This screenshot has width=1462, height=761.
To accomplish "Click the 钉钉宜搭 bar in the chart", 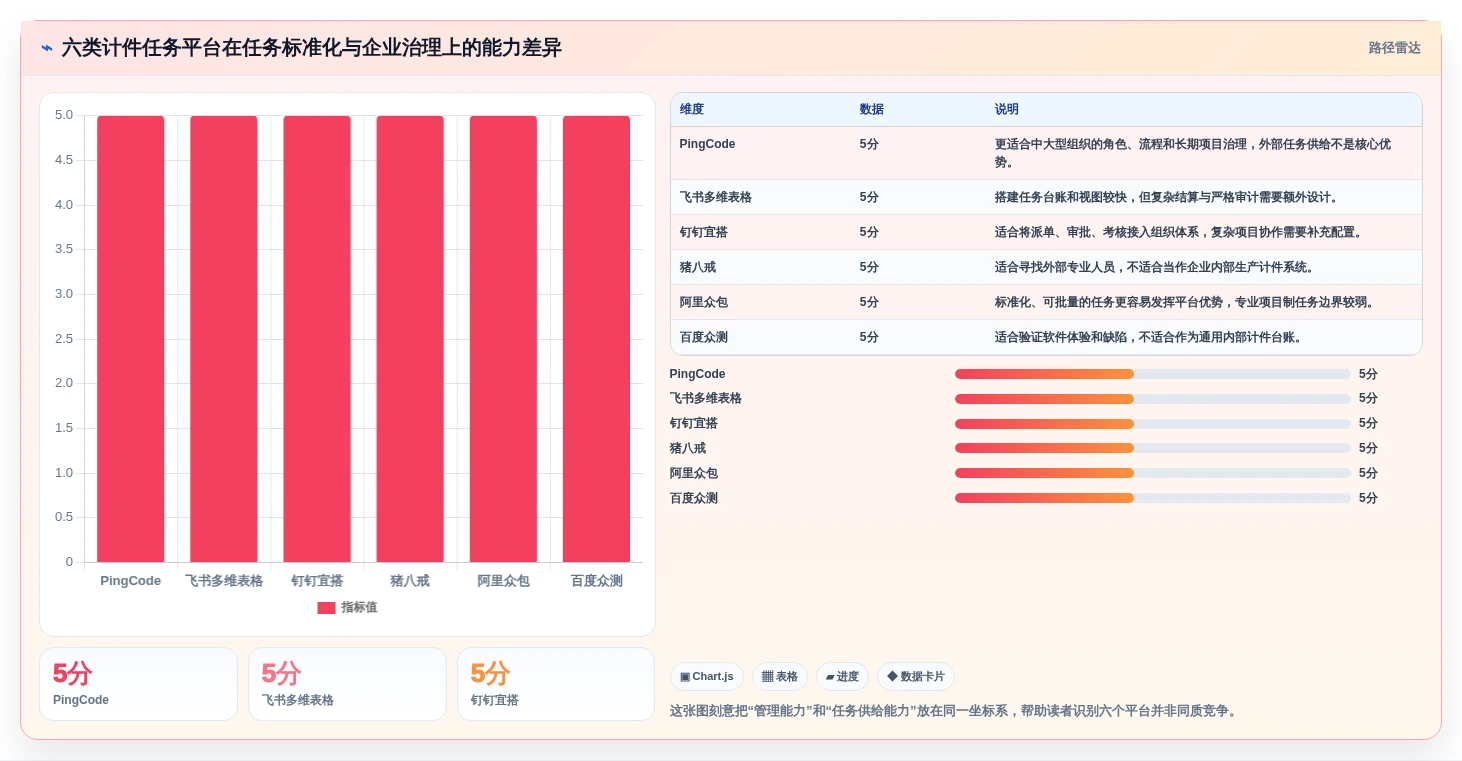I will pos(317,339).
